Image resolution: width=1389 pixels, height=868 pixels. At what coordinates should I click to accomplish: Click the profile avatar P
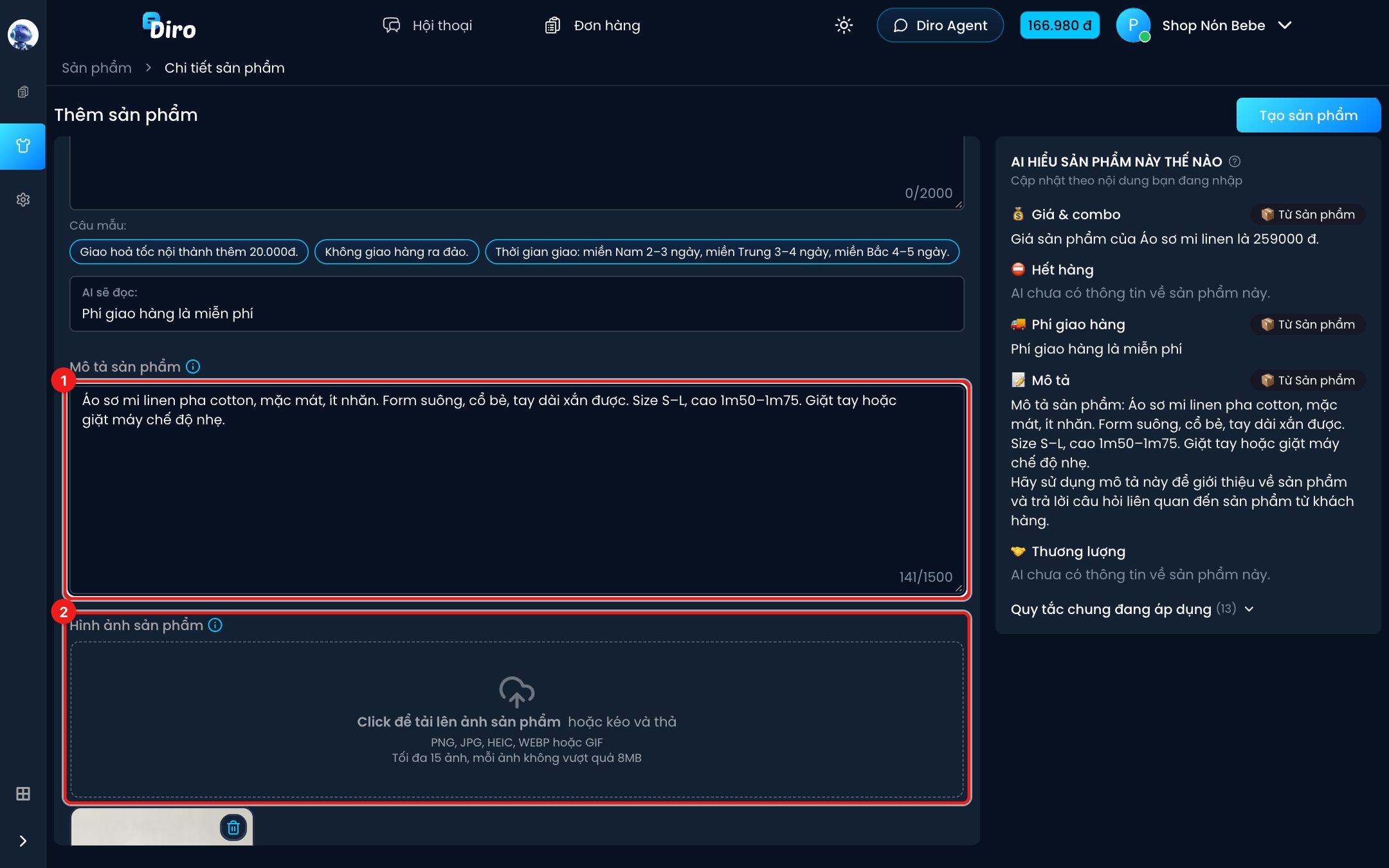pyautogui.click(x=1133, y=25)
